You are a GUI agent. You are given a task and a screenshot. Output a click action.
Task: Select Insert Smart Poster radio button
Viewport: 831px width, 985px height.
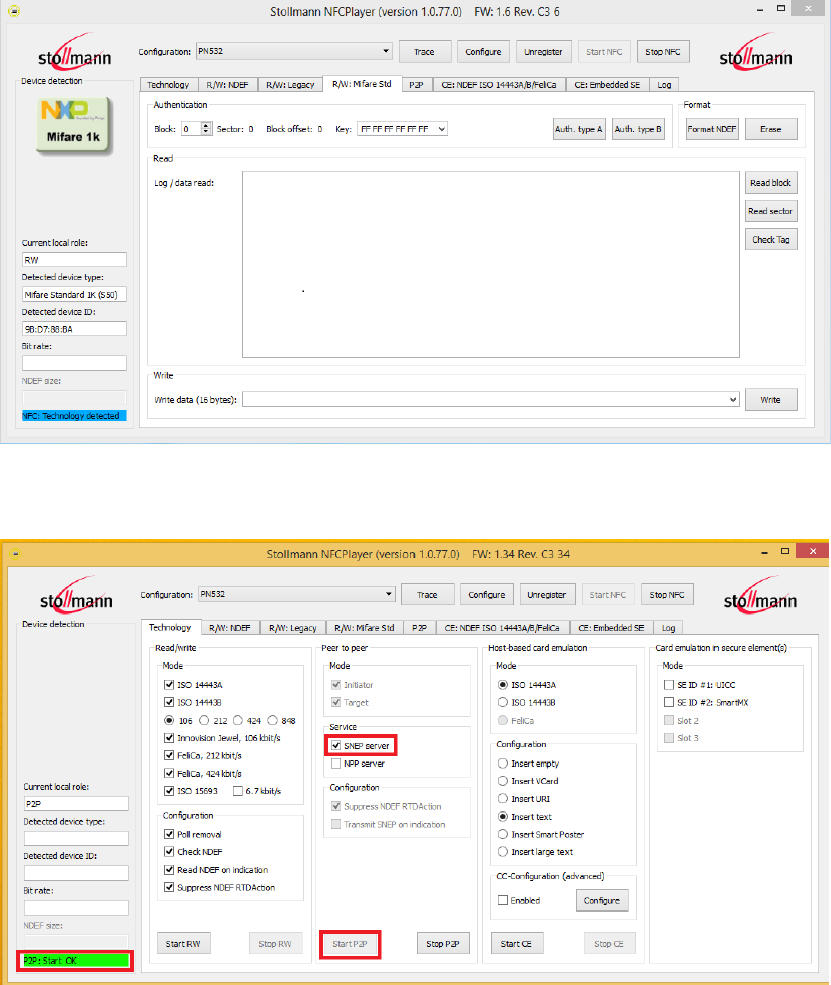(x=502, y=834)
